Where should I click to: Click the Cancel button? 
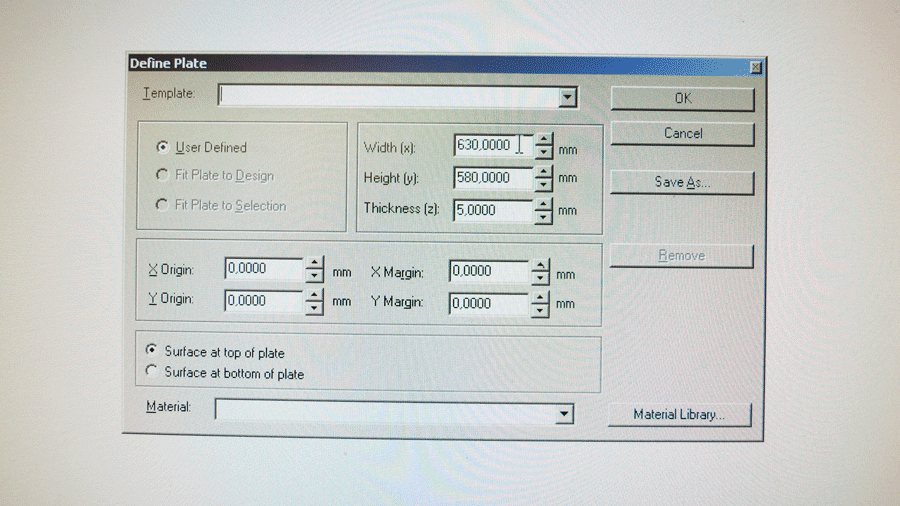tap(682, 134)
